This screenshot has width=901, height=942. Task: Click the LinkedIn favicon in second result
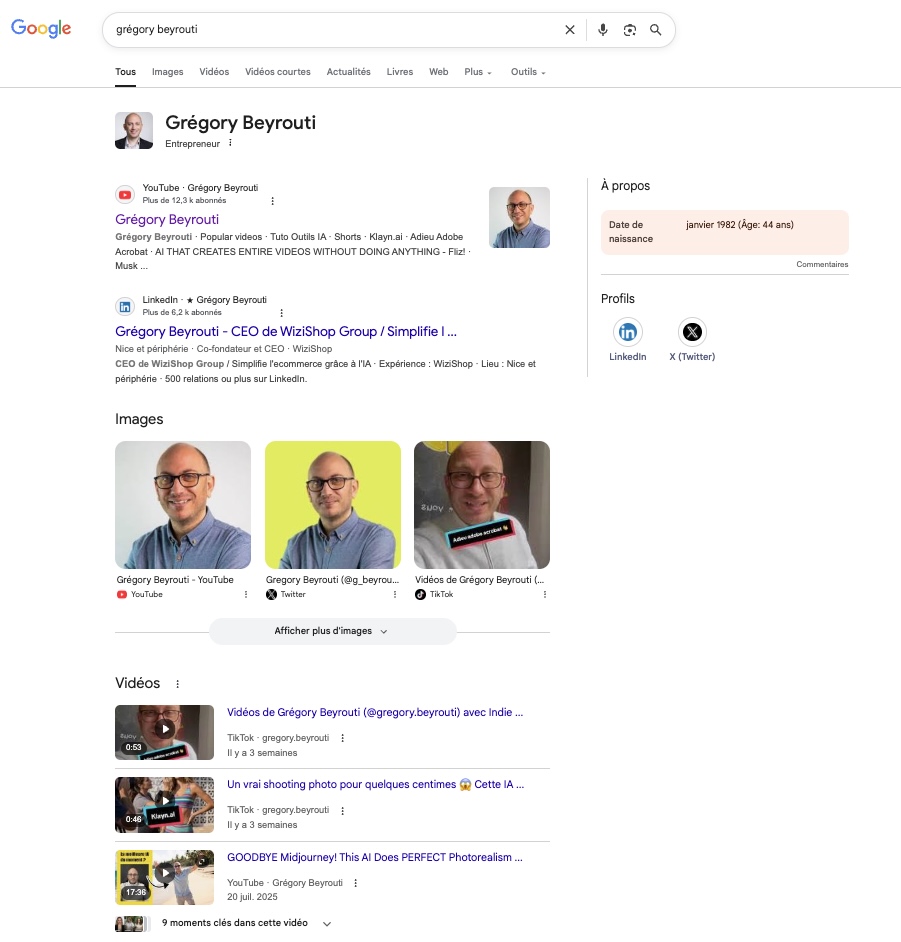pyautogui.click(x=125, y=306)
